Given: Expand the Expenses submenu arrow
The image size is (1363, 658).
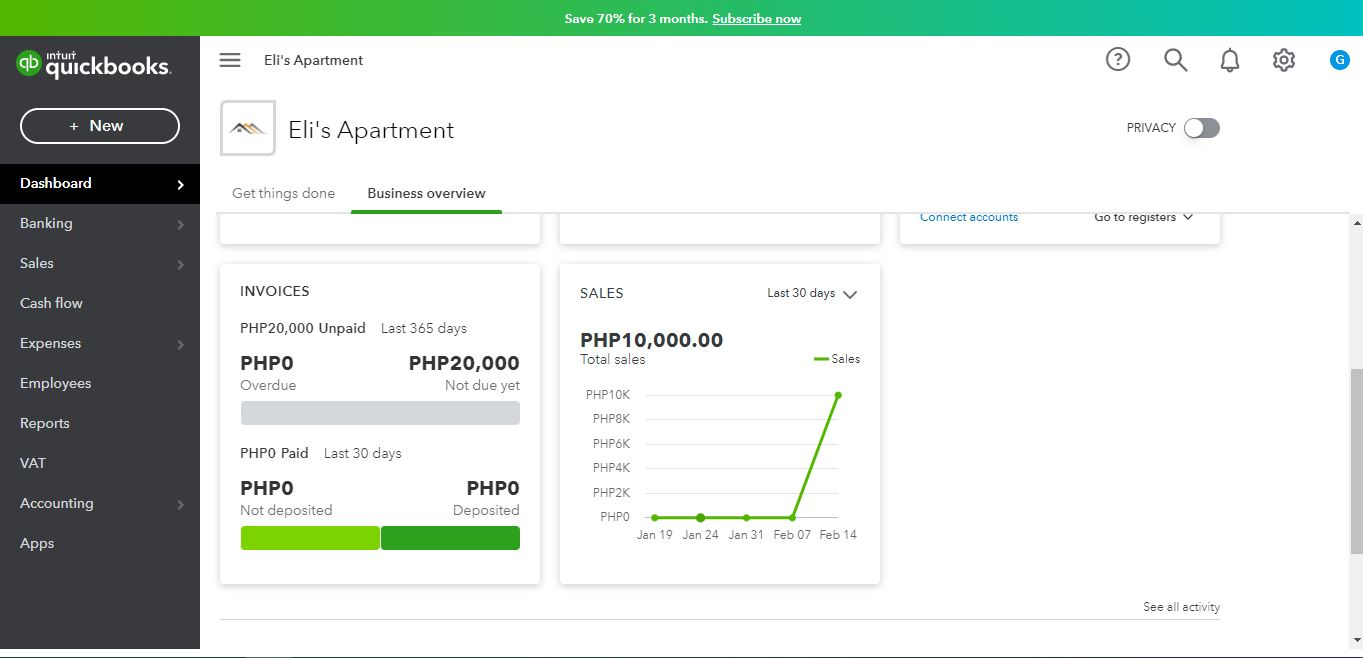Looking at the screenshot, I should tap(180, 344).
